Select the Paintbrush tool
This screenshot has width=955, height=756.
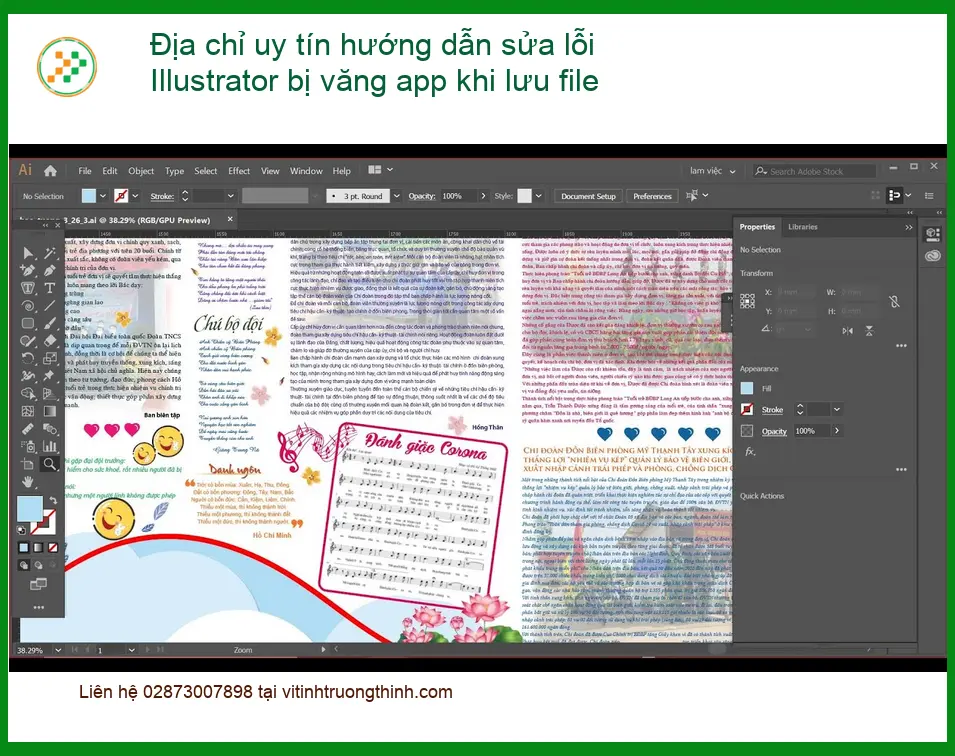pyautogui.click(x=50, y=323)
